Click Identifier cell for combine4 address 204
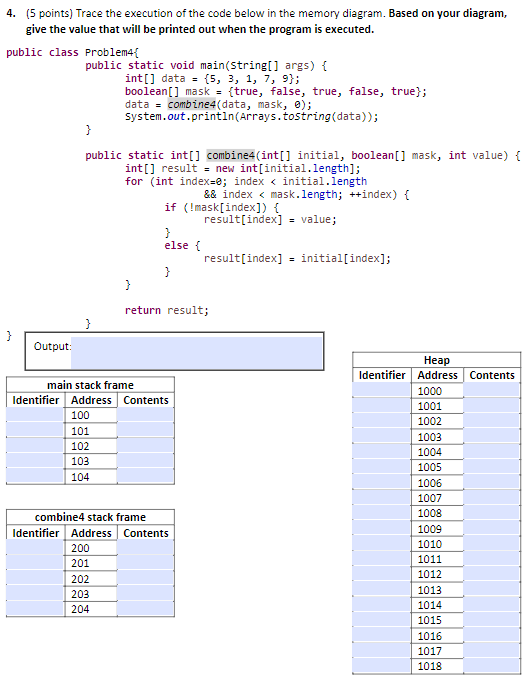The image size is (527, 692). [x=35, y=609]
